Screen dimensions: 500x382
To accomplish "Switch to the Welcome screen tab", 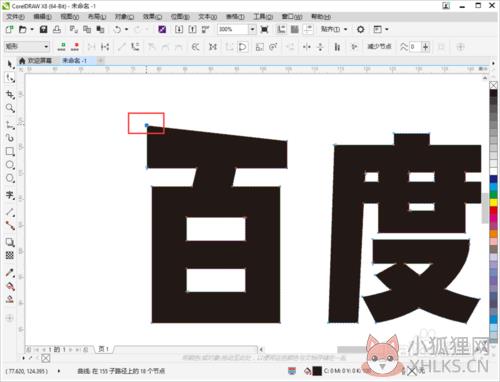I will pos(36,61).
